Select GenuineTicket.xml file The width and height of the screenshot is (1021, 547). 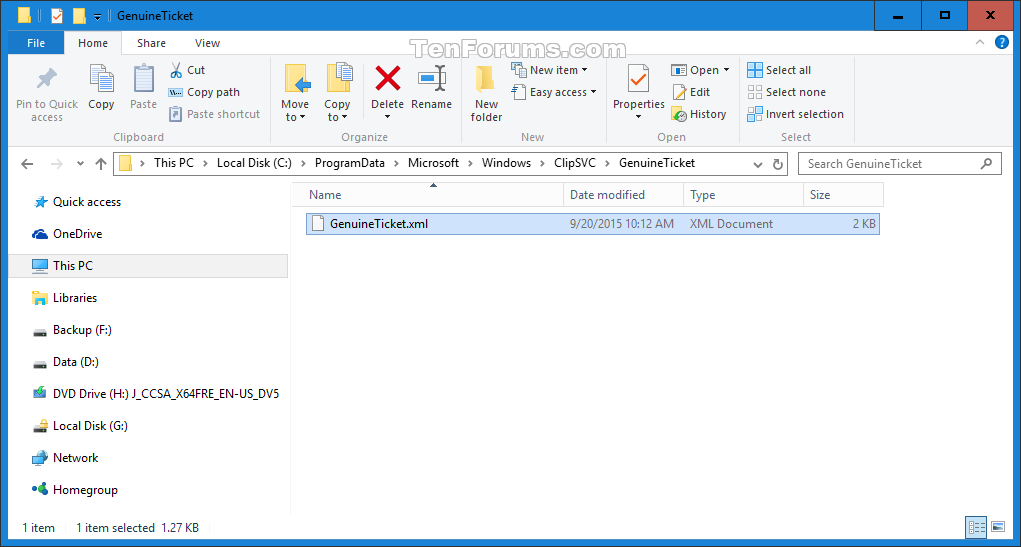point(593,224)
